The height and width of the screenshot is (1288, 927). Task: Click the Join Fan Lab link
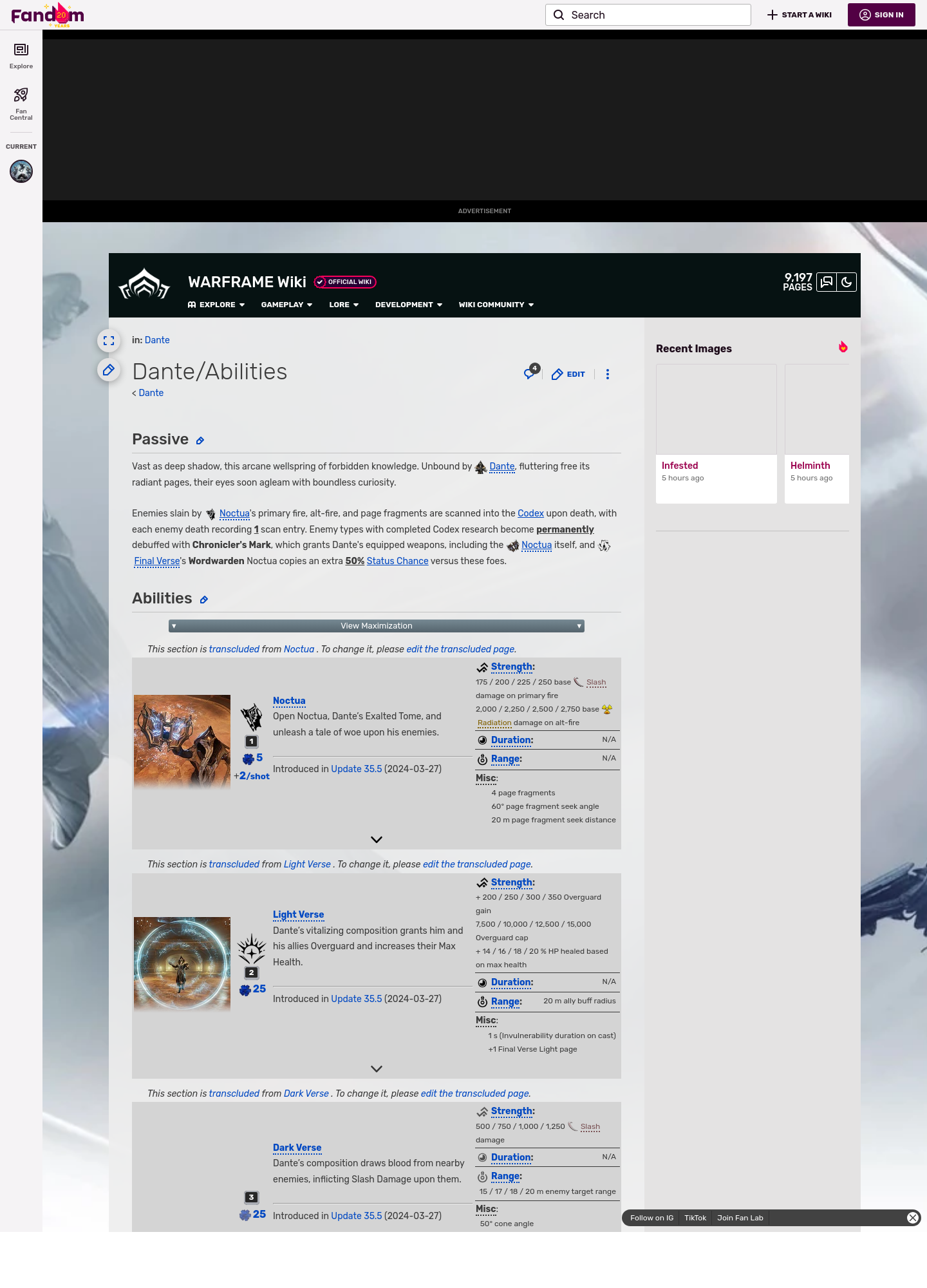pos(740,1218)
